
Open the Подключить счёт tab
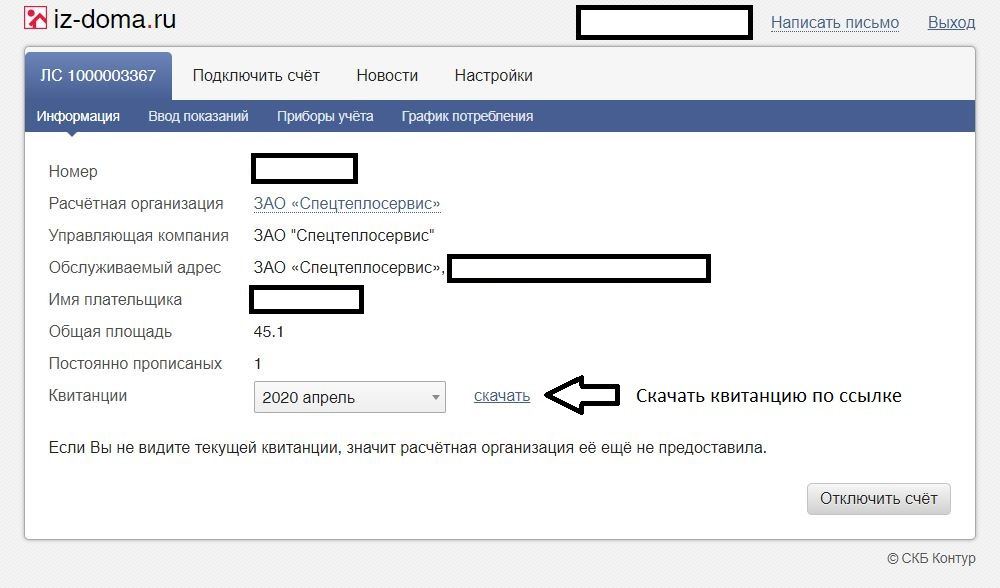[256, 76]
